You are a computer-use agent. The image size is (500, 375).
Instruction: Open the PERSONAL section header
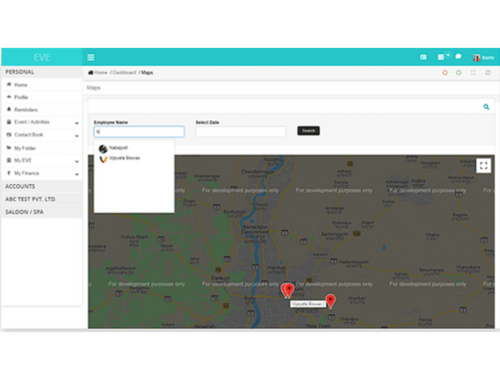tap(42, 72)
